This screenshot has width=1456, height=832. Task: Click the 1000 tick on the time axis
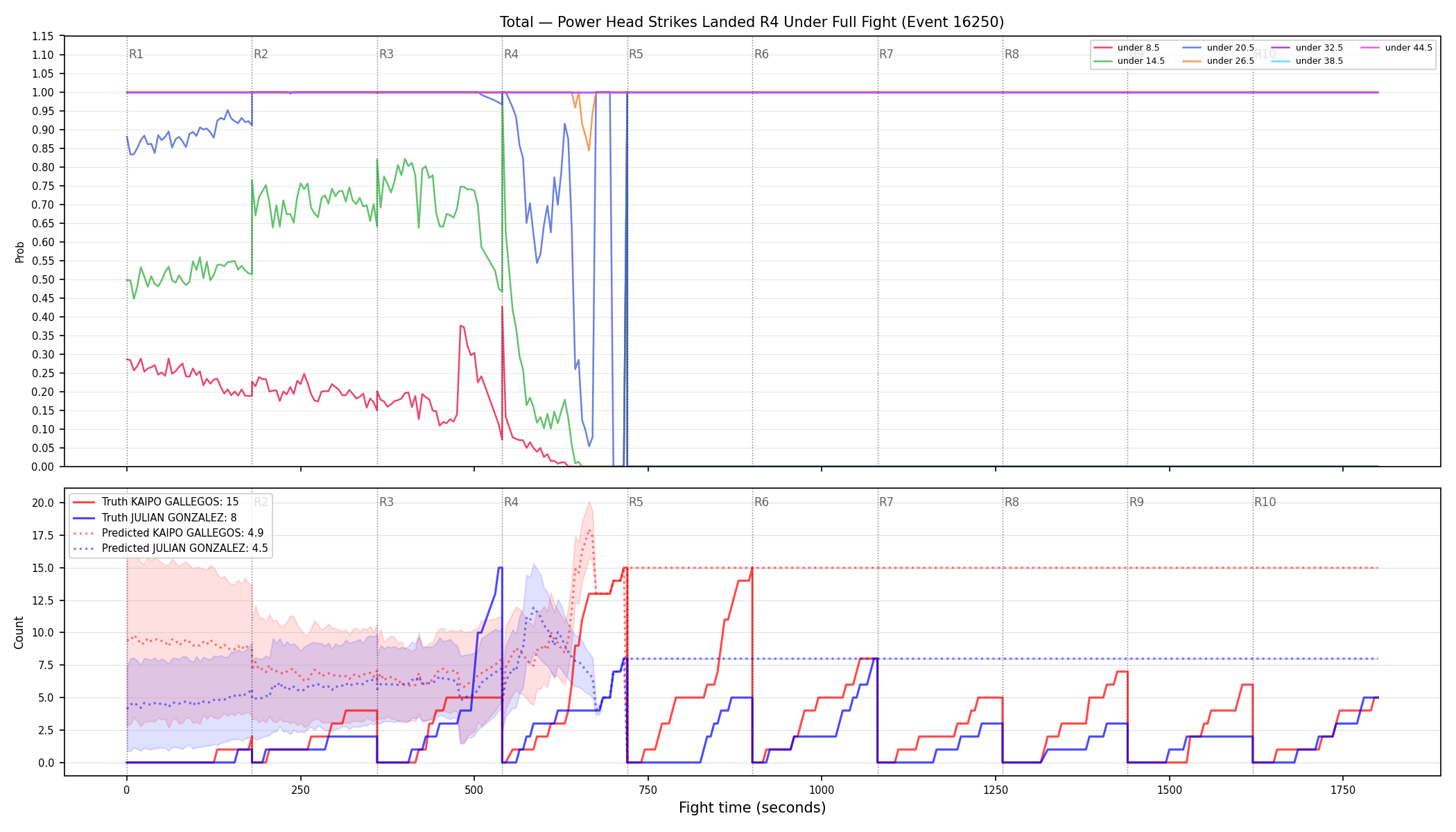coord(822,790)
